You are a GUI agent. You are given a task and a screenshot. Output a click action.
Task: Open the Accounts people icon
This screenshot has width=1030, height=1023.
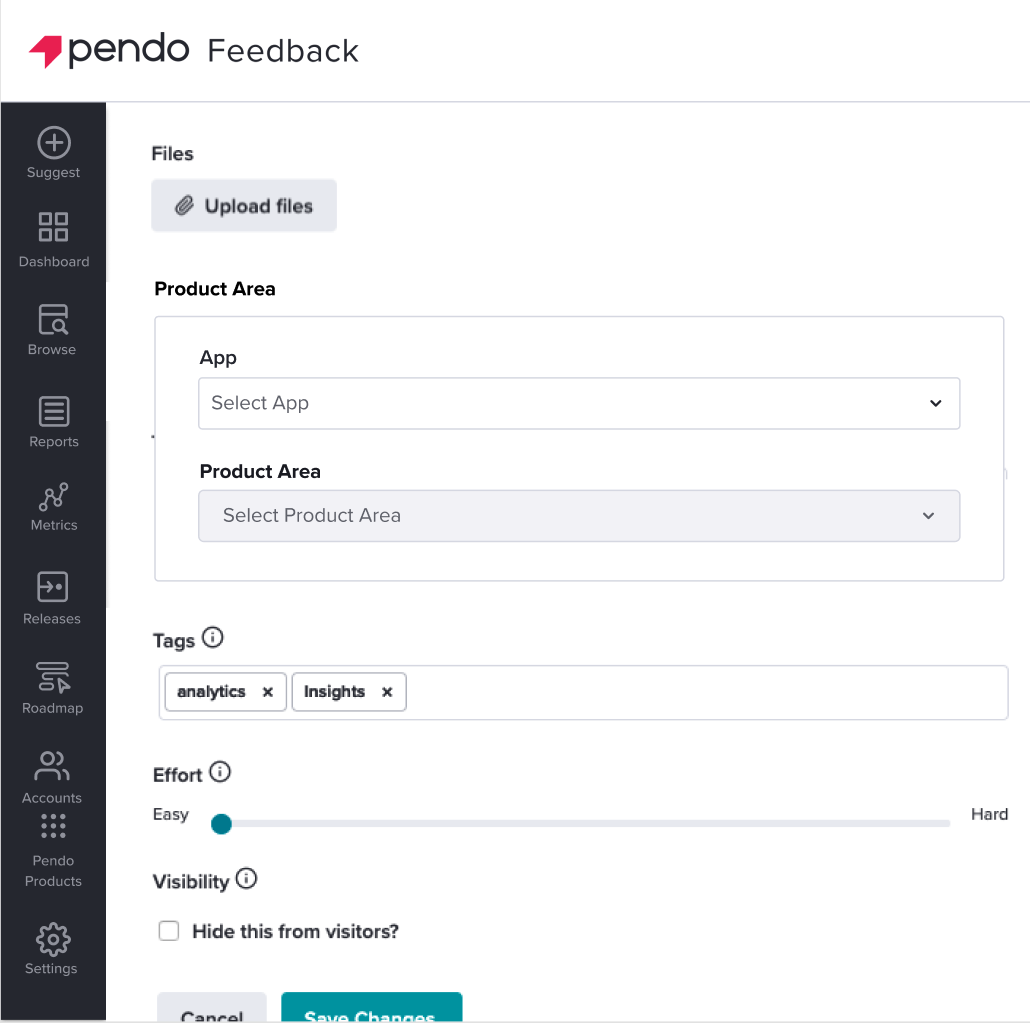[x=53, y=766]
